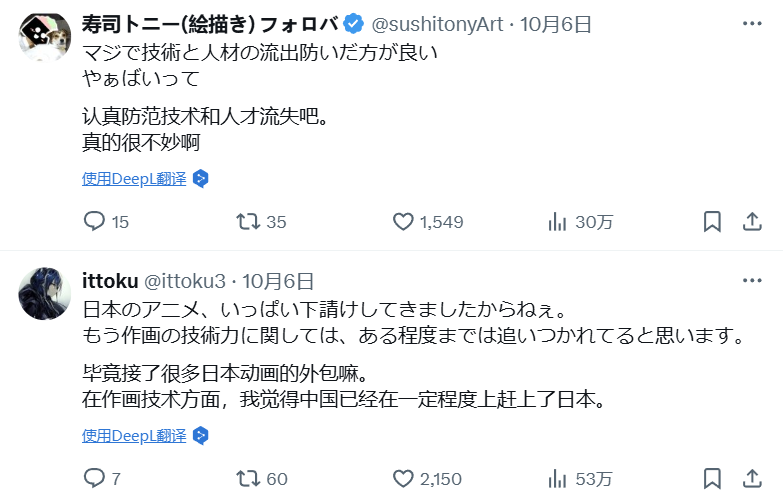This screenshot has width=783, height=504.
Task: View analytics showing 30万 views
Action: tap(558, 221)
